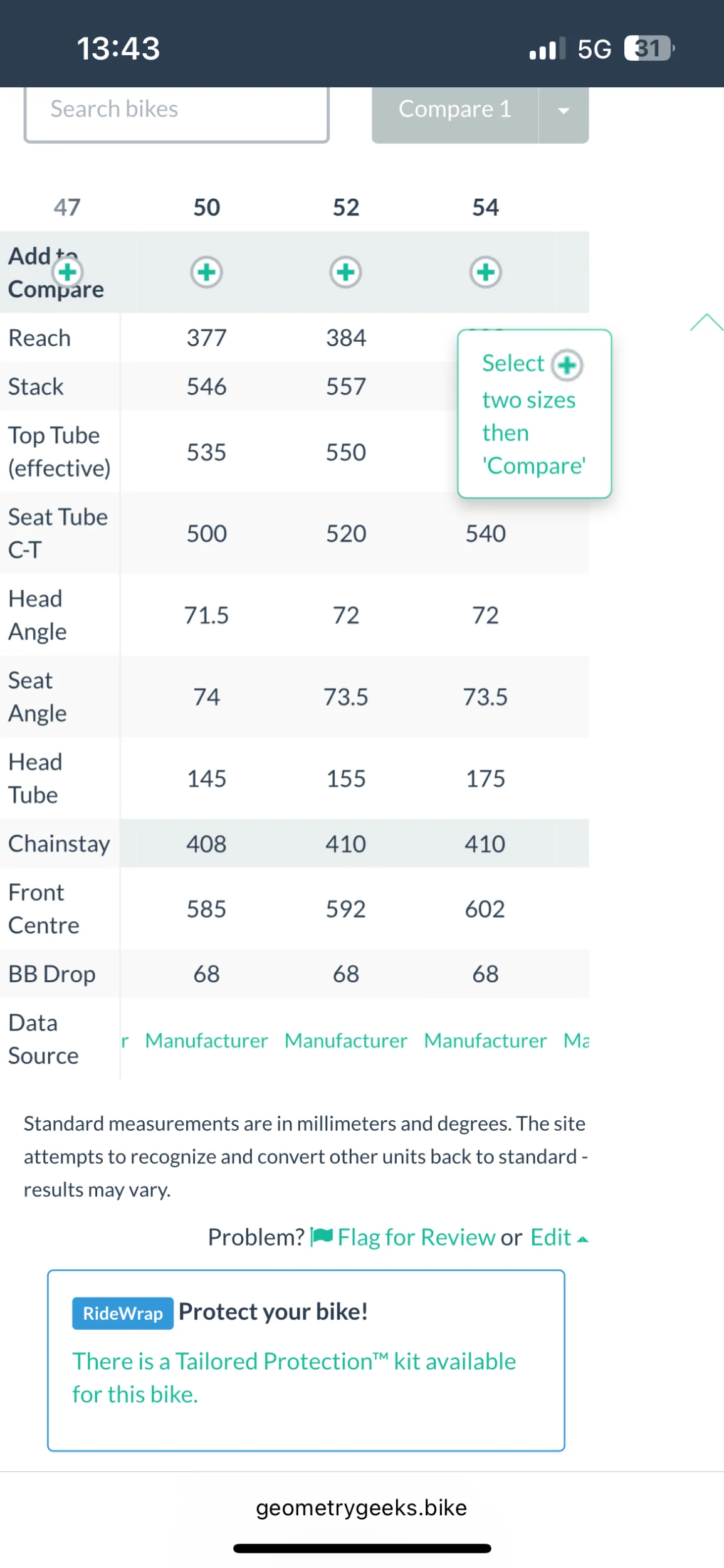Select the size 54 column header

[x=485, y=208]
